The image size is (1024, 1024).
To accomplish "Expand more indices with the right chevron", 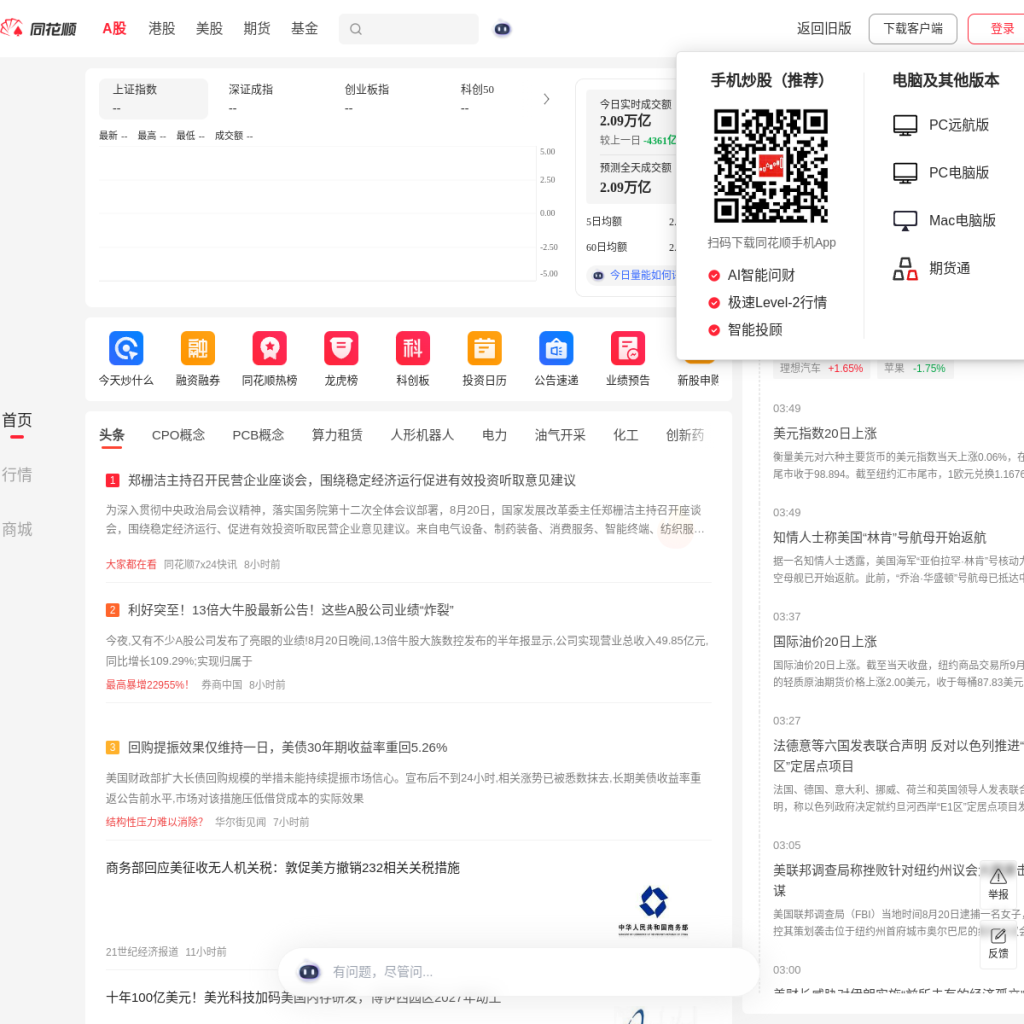I will pyautogui.click(x=547, y=99).
